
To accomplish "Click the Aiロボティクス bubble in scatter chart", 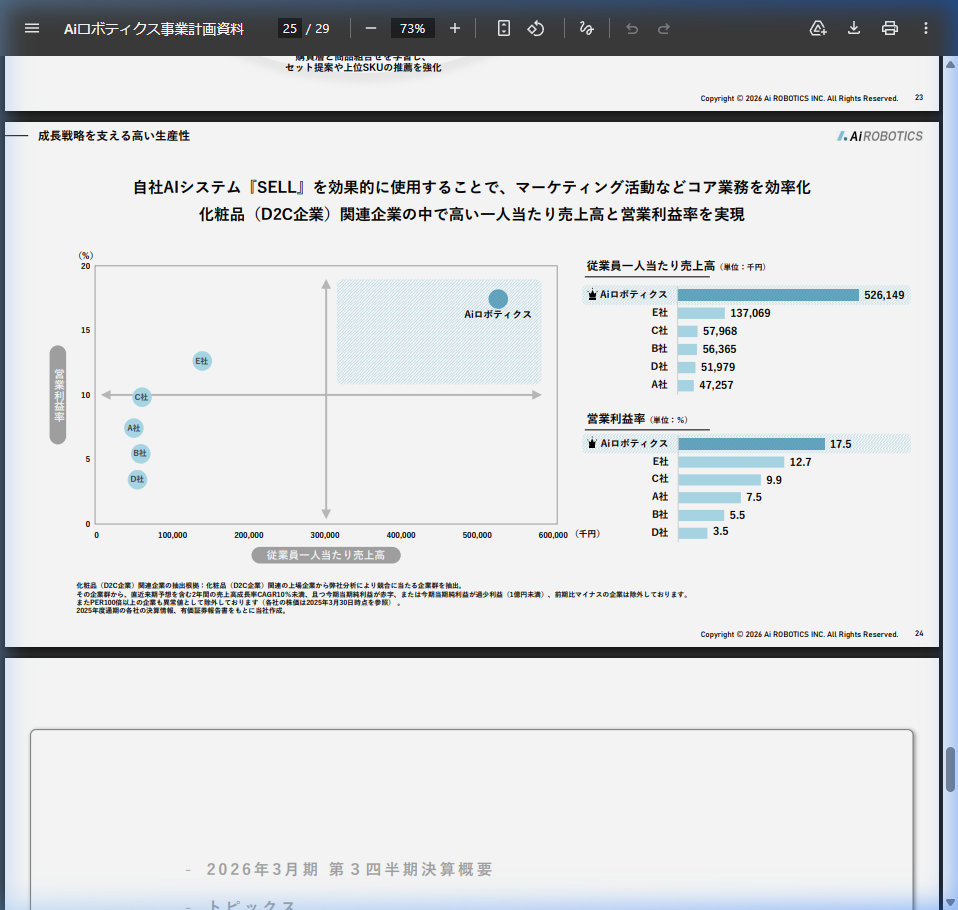I will pos(498,299).
